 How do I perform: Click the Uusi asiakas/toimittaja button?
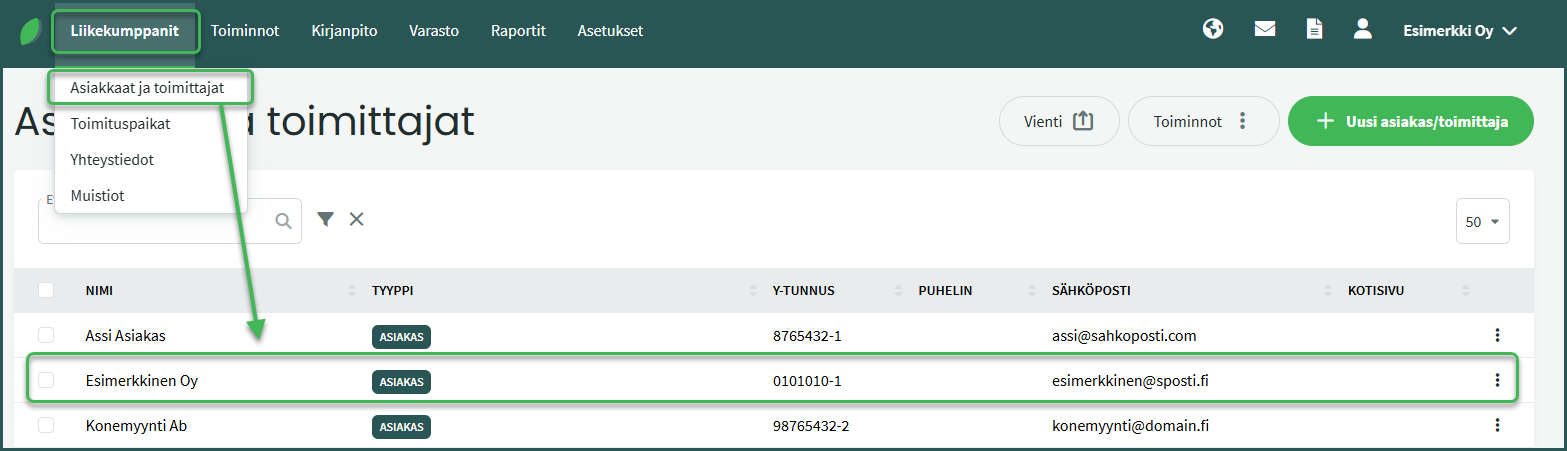click(1410, 121)
